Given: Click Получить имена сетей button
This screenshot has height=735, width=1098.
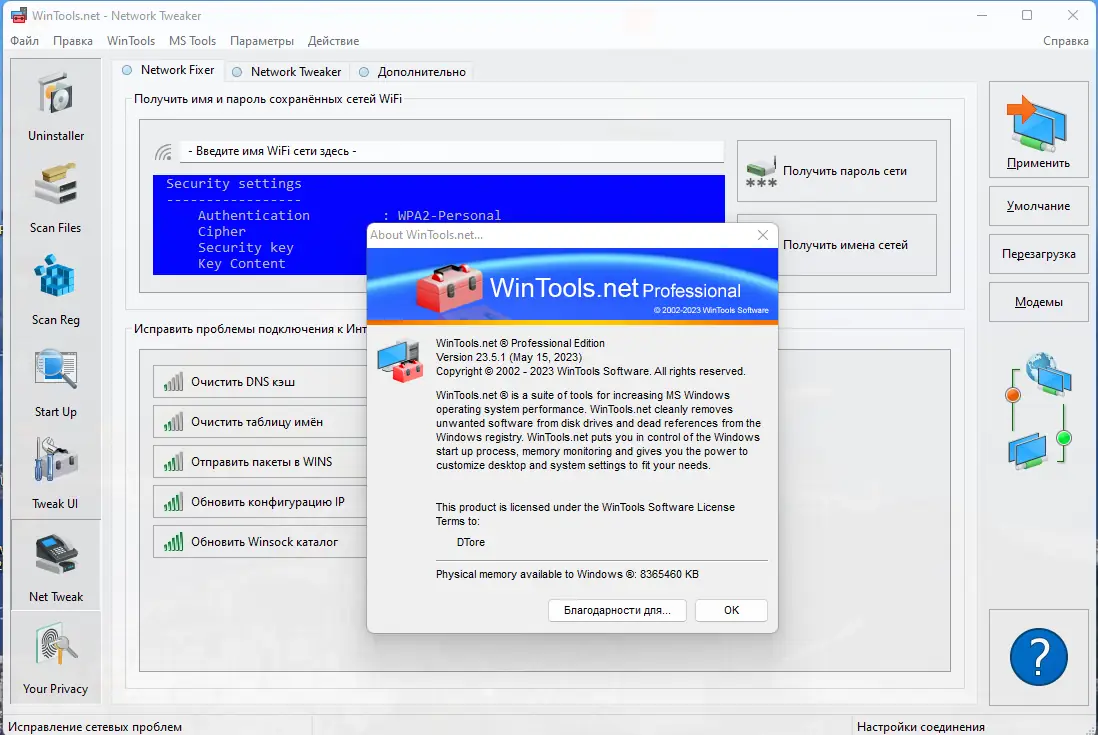Looking at the screenshot, I should 857,245.
